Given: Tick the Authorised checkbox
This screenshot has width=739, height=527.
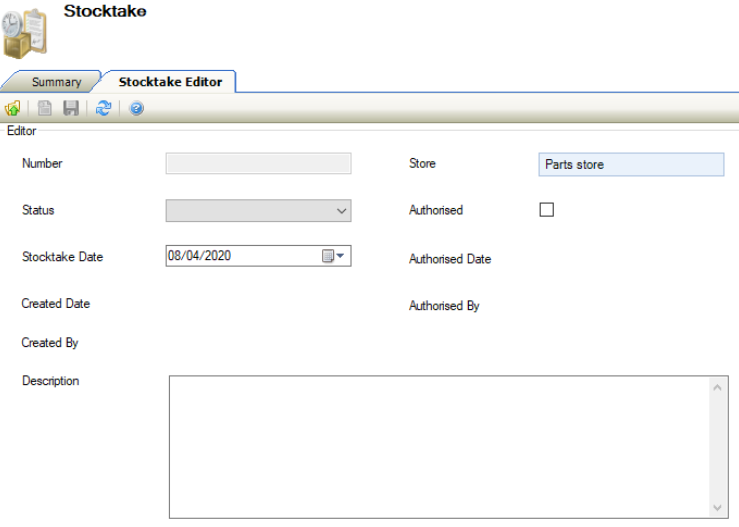Looking at the screenshot, I should 546,210.
